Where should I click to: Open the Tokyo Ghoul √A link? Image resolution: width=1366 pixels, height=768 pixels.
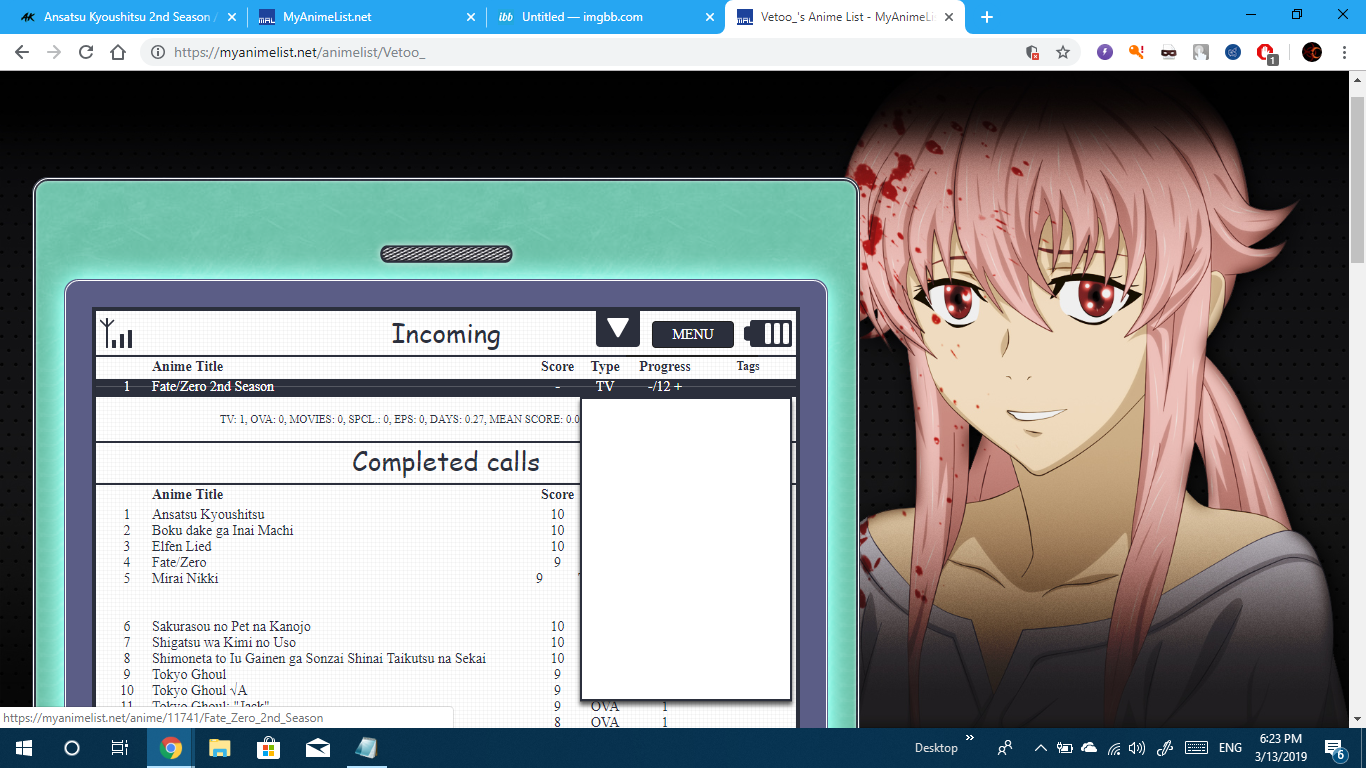[200, 690]
